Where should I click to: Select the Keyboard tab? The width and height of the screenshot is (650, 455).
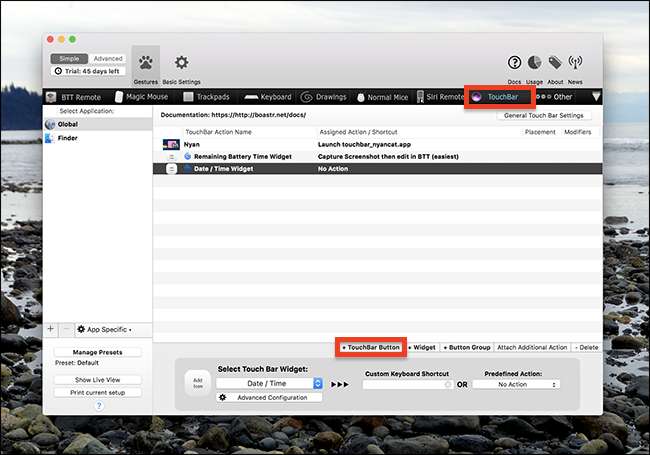(x=268, y=97)
